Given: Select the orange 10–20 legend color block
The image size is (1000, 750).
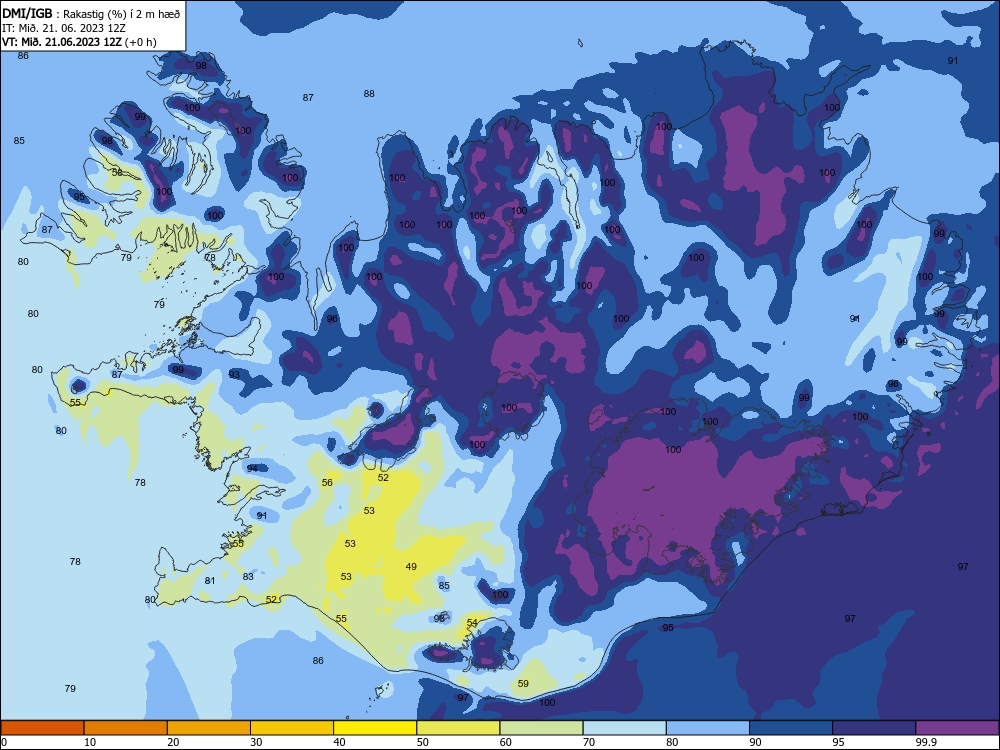Looking at the screenshot, I should tap(126, 728).
